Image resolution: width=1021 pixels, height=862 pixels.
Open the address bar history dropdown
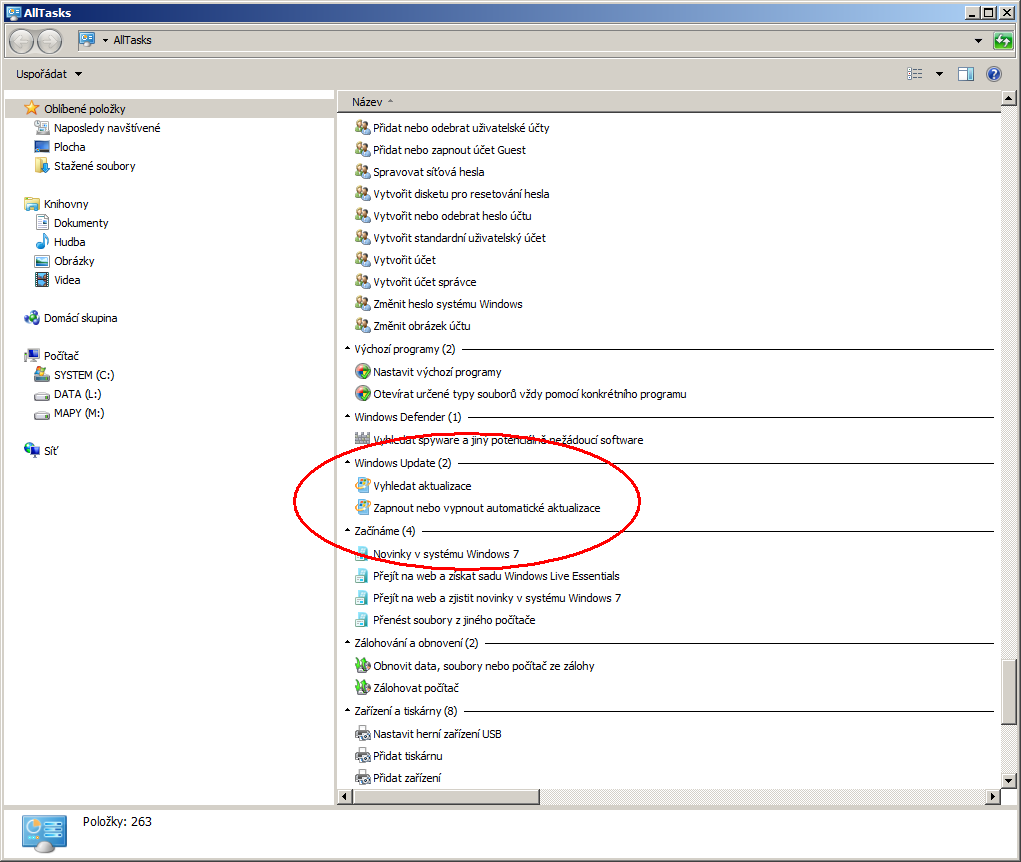978,40
